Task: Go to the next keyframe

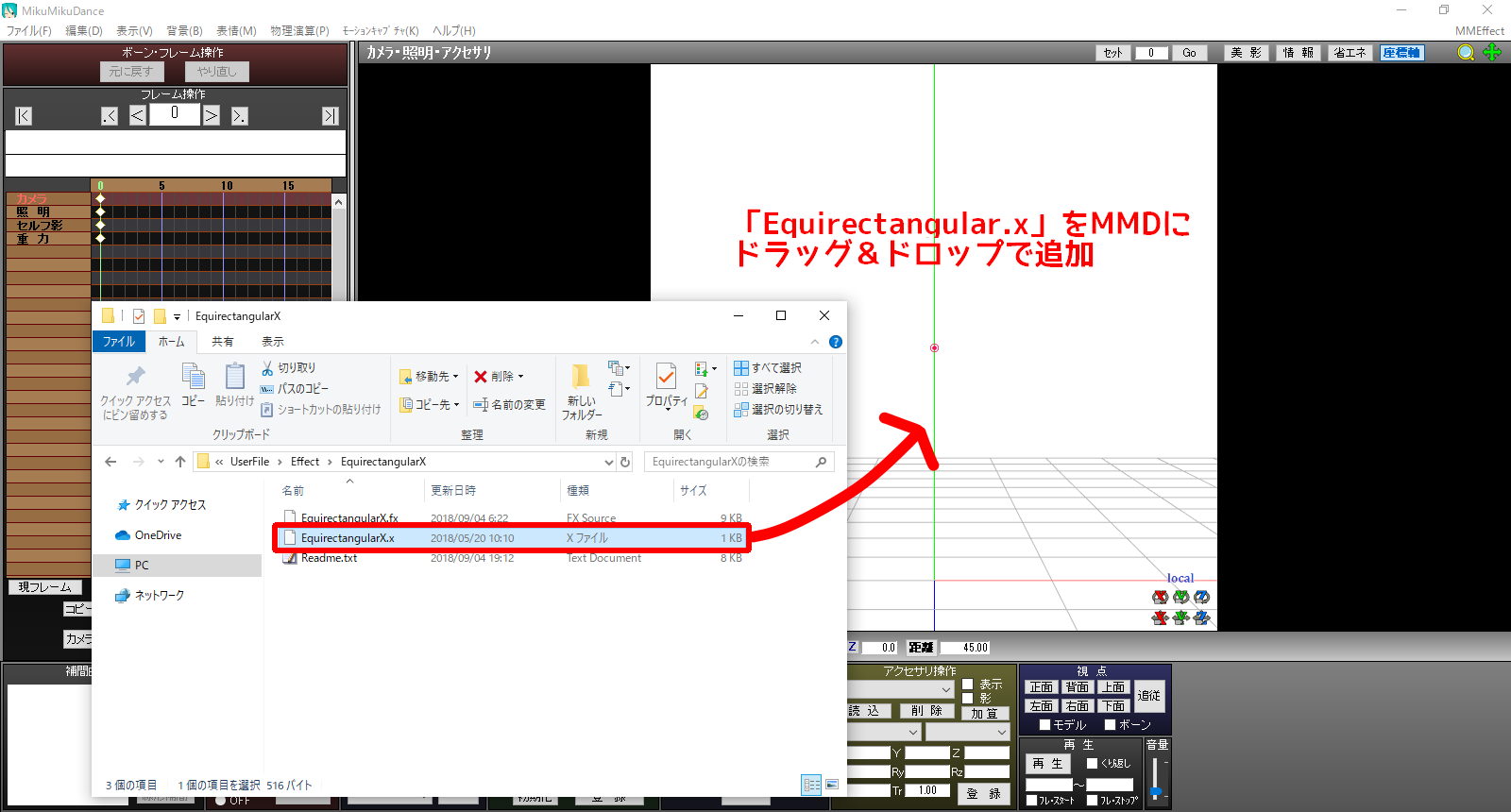Action: click(240, 116)
